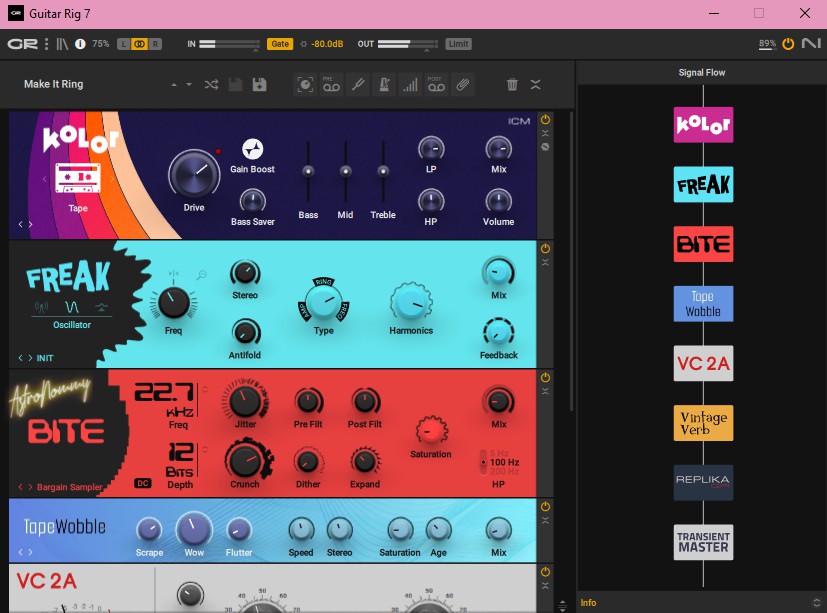The width and height of the screenshot is (827, 613).
Task: Select the sidechain mode icon in Freak
Action: (101, 306)
